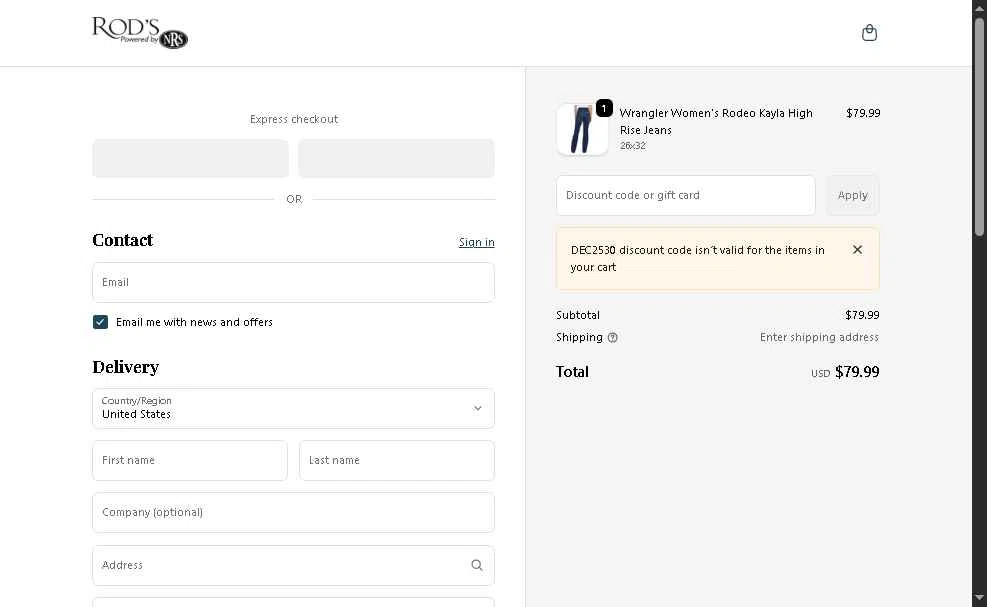Open the Country/Region dropdown

click(x=293, y=409)
